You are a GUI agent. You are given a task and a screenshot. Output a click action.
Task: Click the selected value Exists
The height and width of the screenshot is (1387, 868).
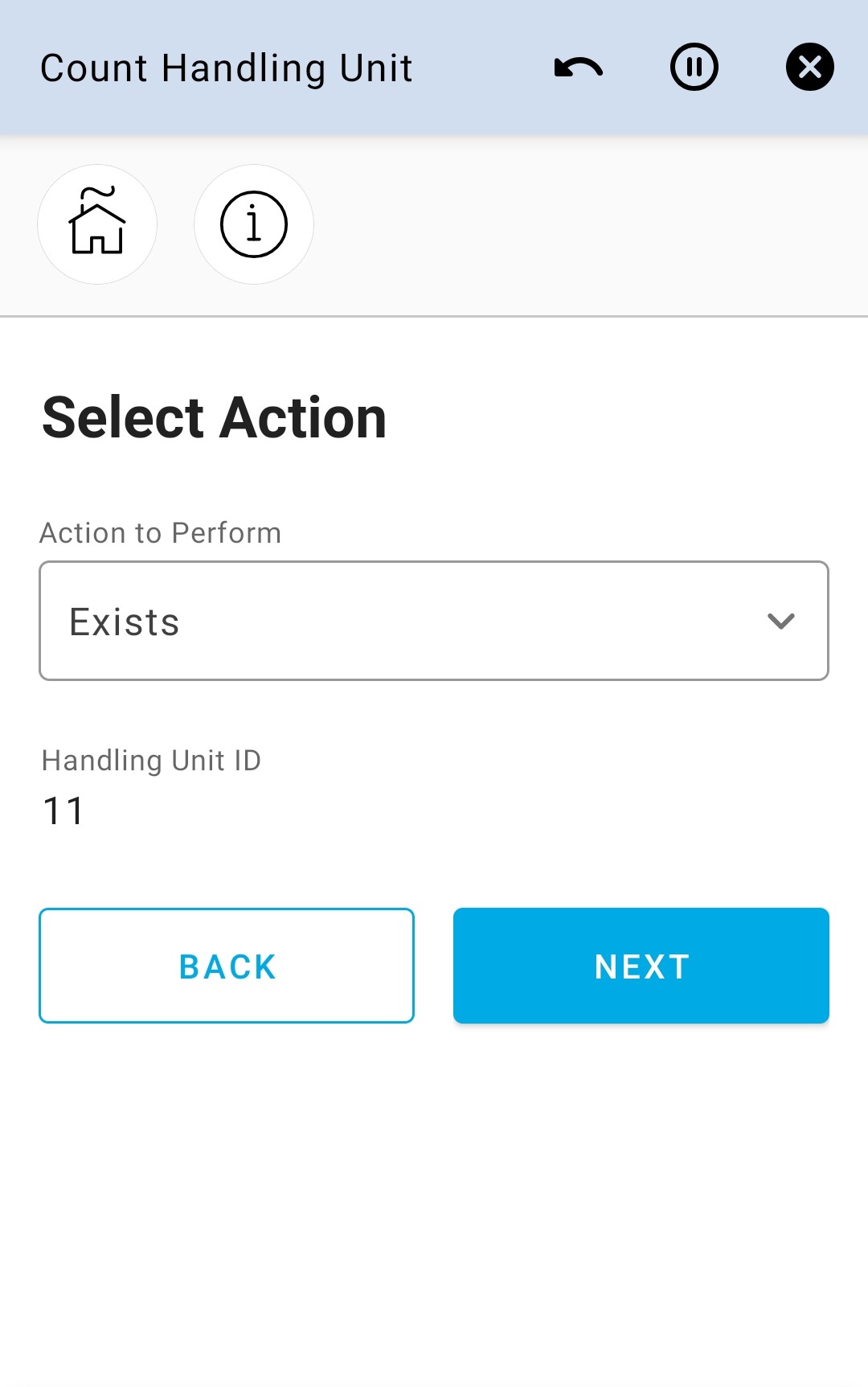click(125, 622)
